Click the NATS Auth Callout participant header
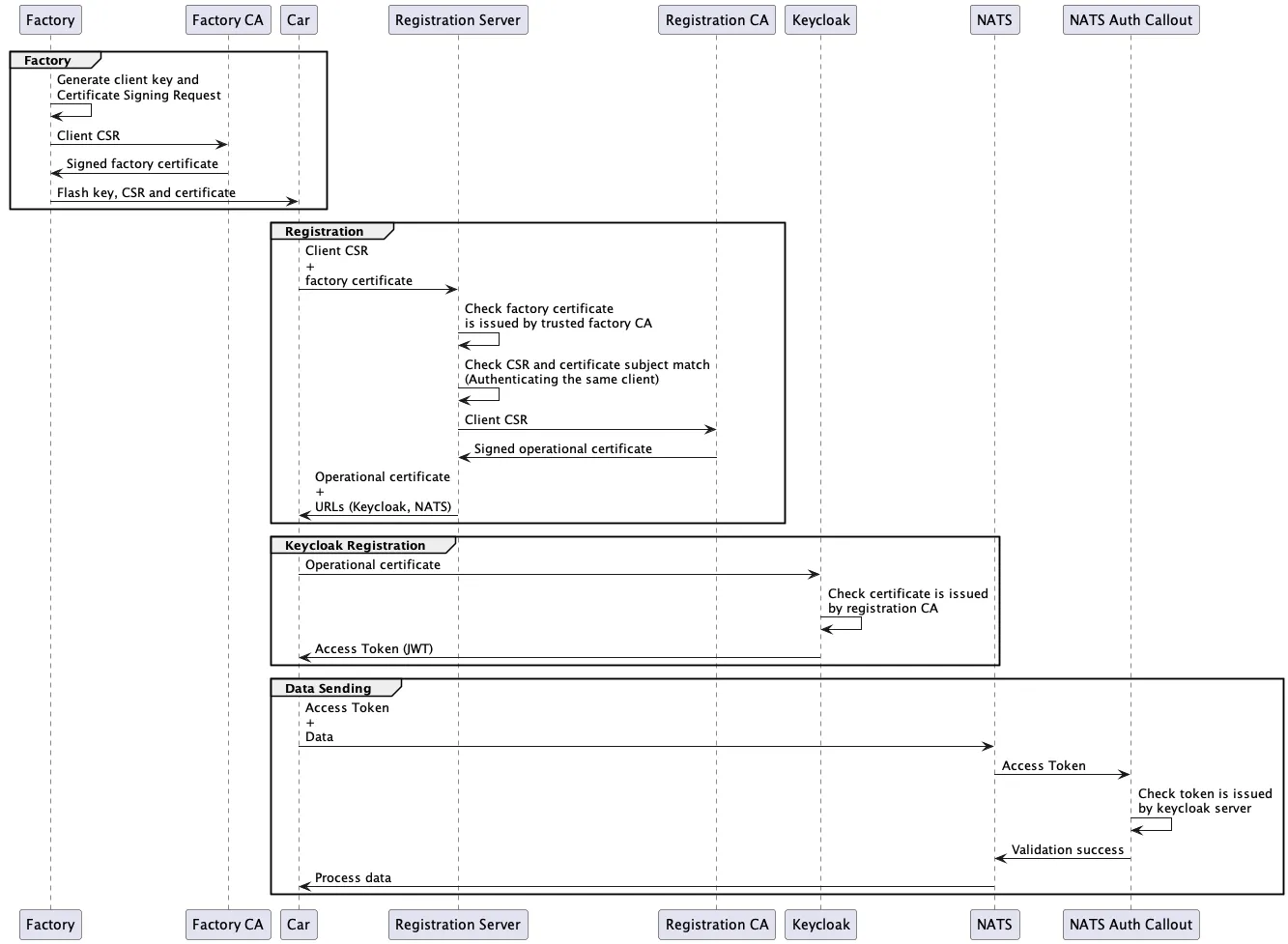 1131,19
